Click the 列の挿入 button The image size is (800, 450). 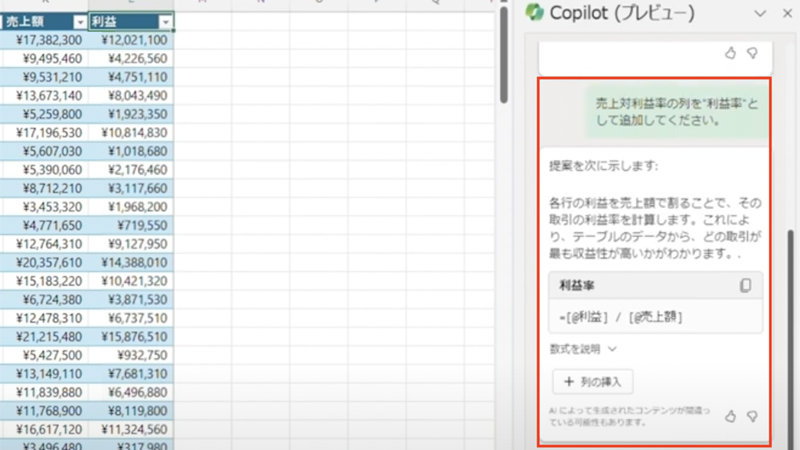(592, 381)
